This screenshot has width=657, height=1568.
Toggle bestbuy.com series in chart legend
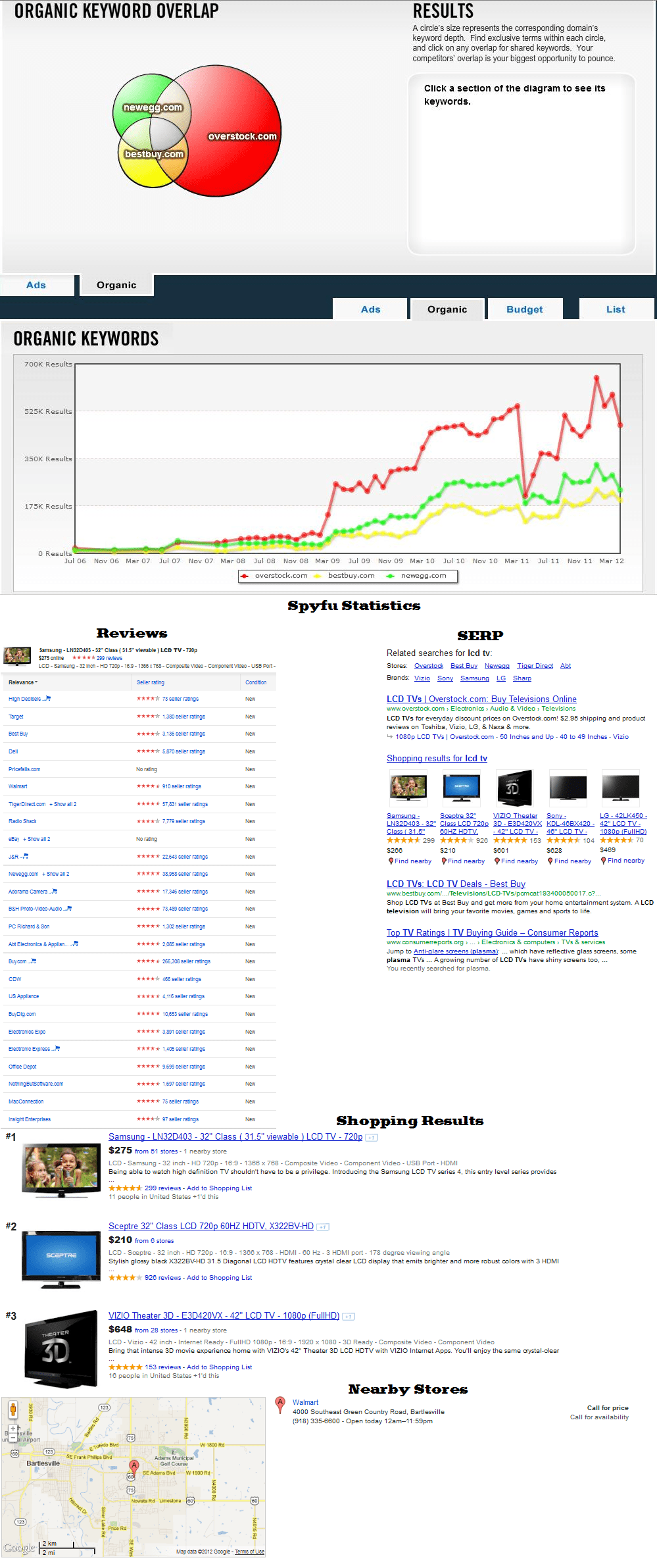(x=345, y=576)
